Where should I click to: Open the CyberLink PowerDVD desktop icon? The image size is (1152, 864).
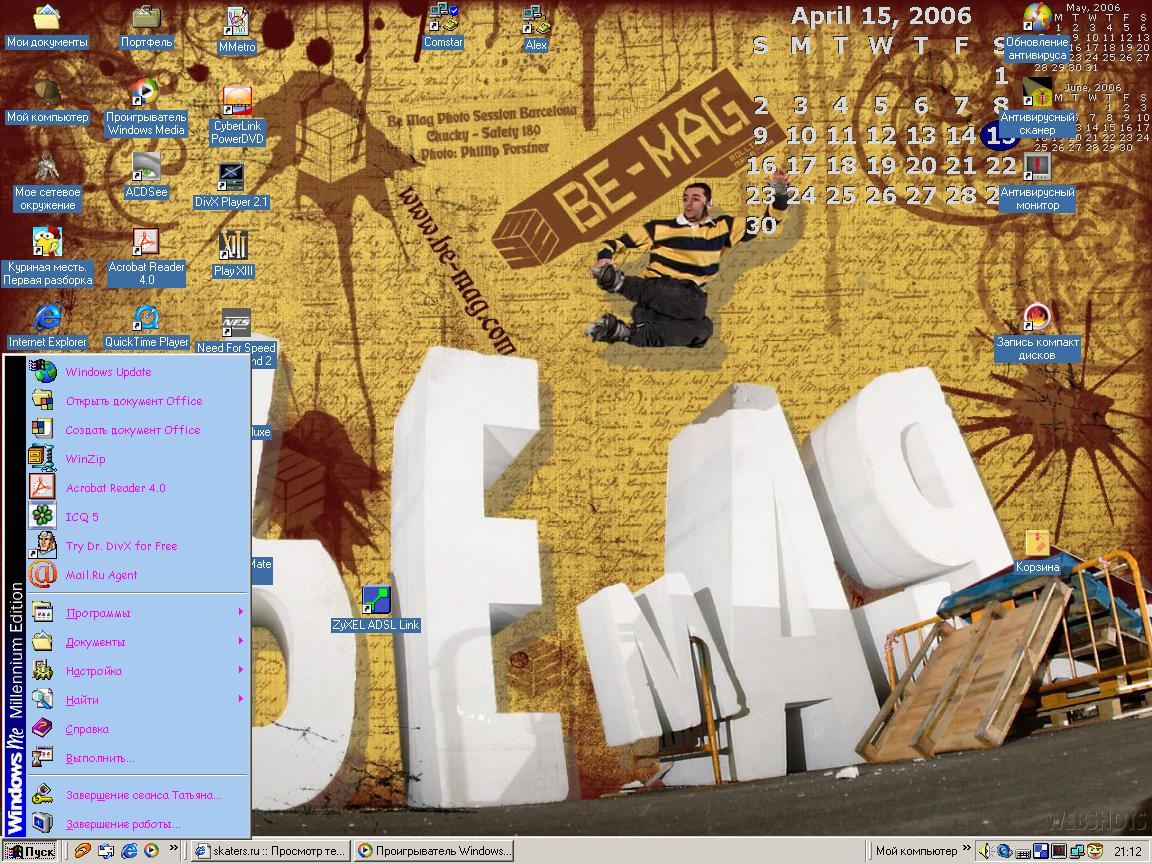[237, 102]
